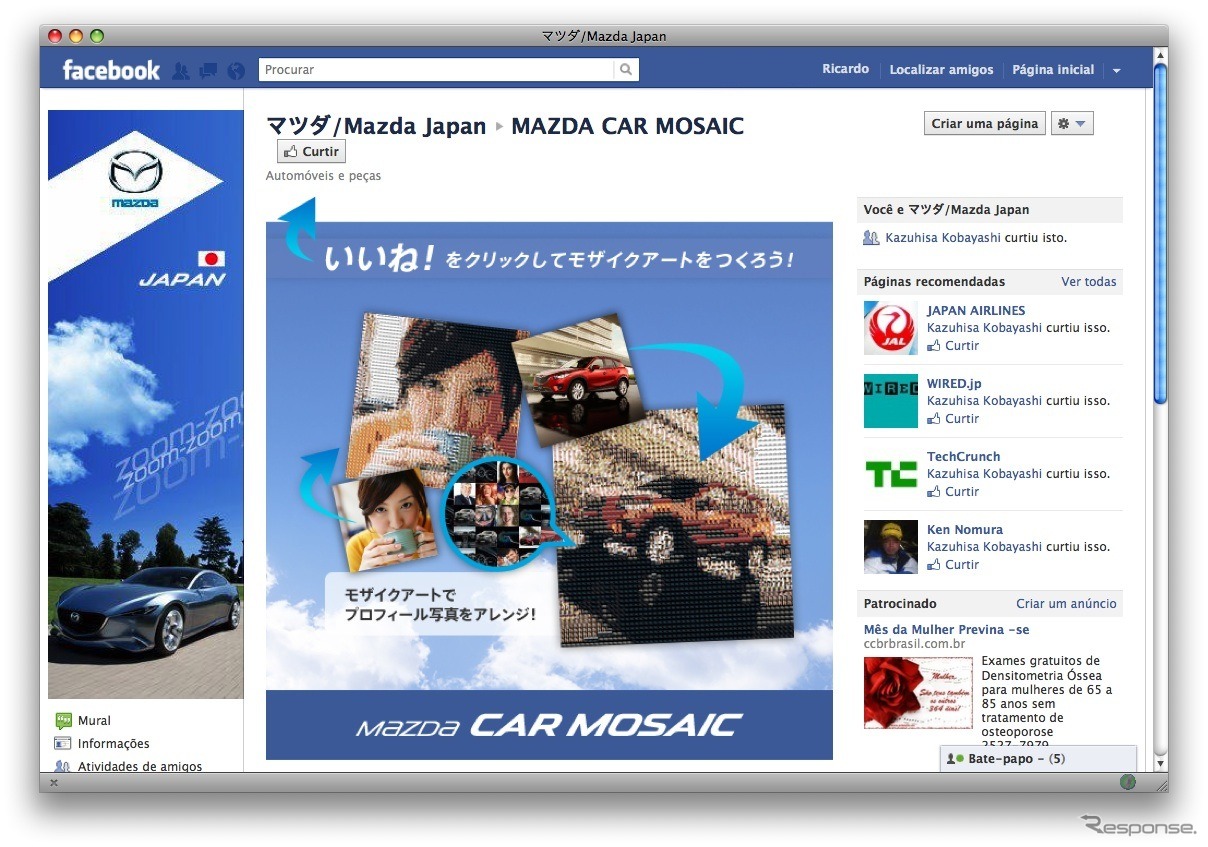The image size is (1208, 847).
Task: Open JAPAN AIRLINES page link
Action: tap(975, 311)
